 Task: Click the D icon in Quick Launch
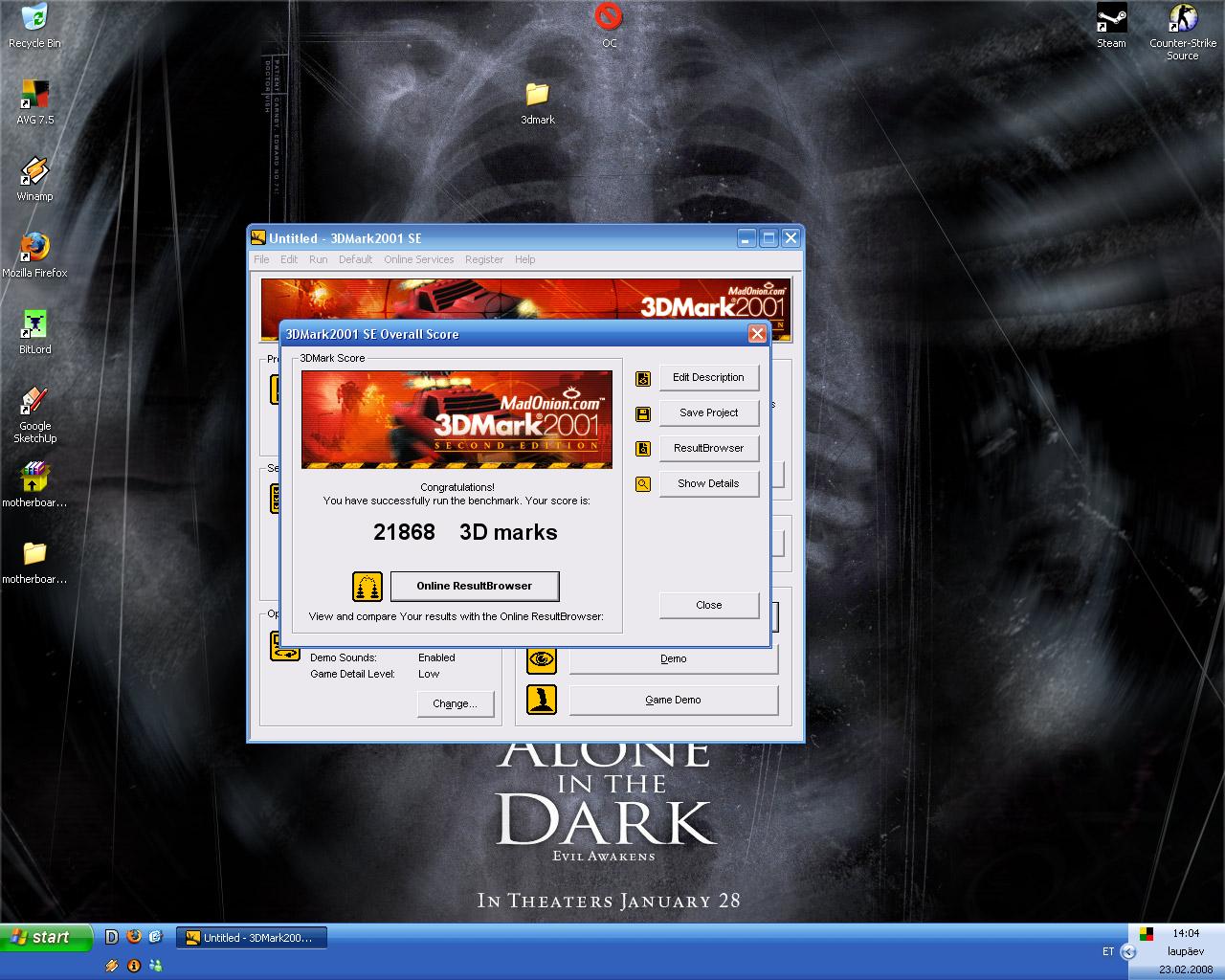pos(112,937)
